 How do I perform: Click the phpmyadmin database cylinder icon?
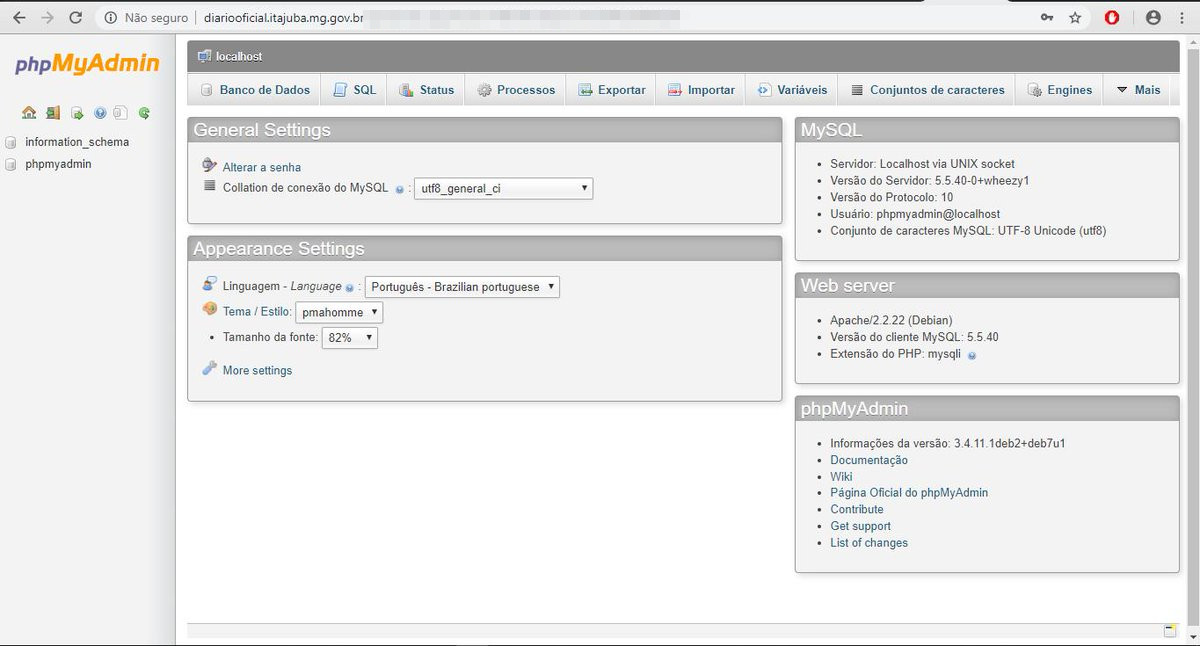(11, 164)
